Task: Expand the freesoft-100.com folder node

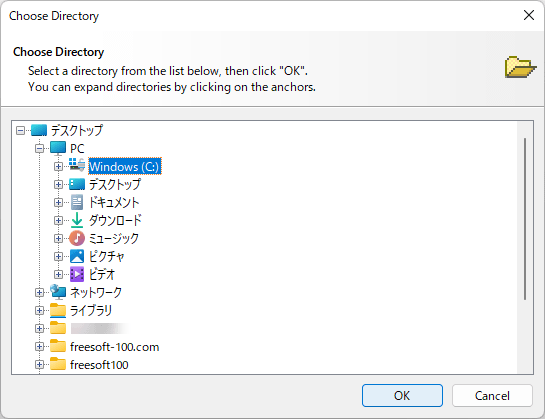Action: [40, 346]
